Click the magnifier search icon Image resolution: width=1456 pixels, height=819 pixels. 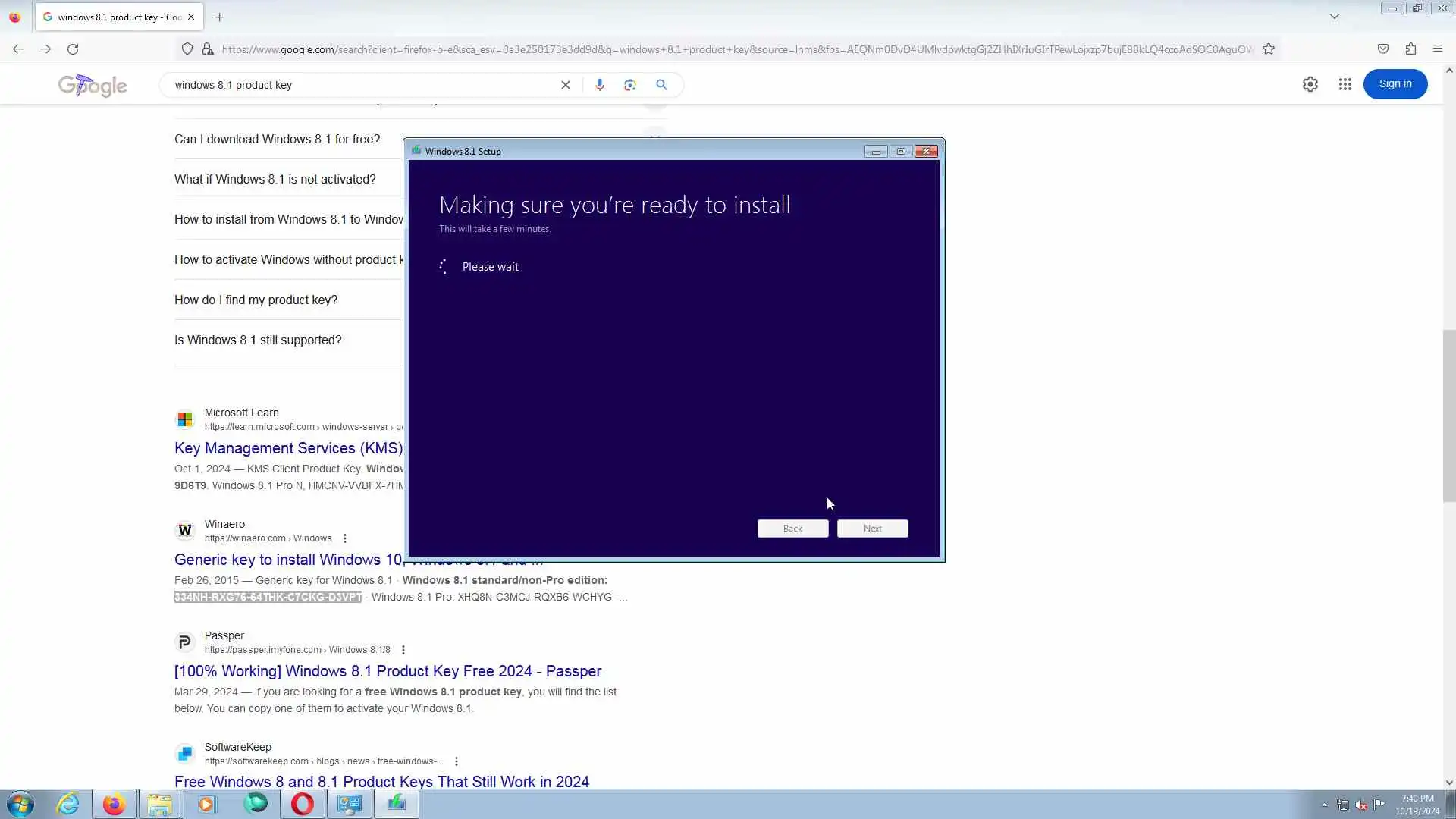pyautogui.click(x=661, y=85)
